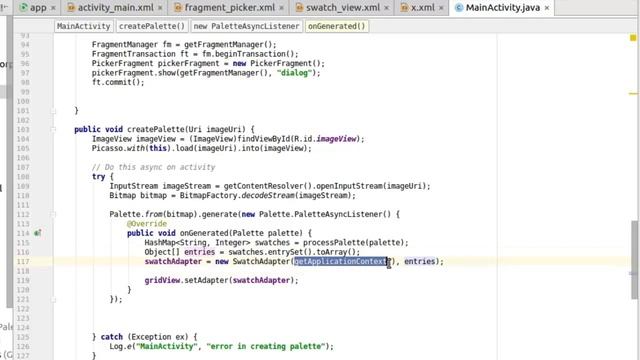The height and width of the screenshot is (360, 640).
Task: Close the swatch_view.xml tab
Action: [x=386, y=8]
